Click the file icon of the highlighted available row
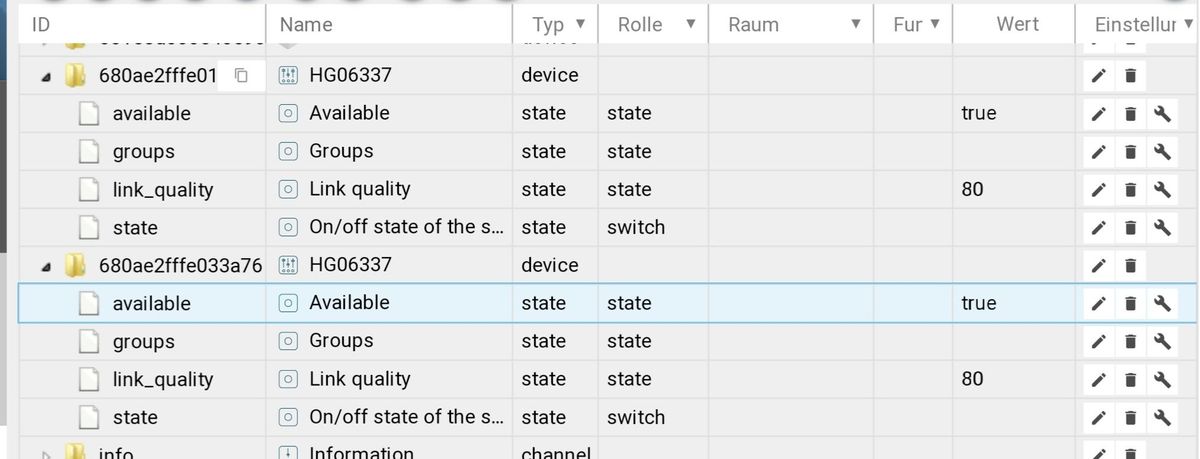 (x=90, y=303)
